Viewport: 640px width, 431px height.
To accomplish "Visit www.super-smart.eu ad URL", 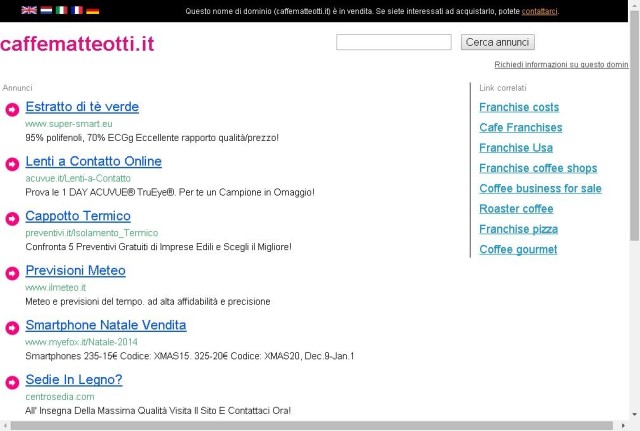I will coord(69,124).
